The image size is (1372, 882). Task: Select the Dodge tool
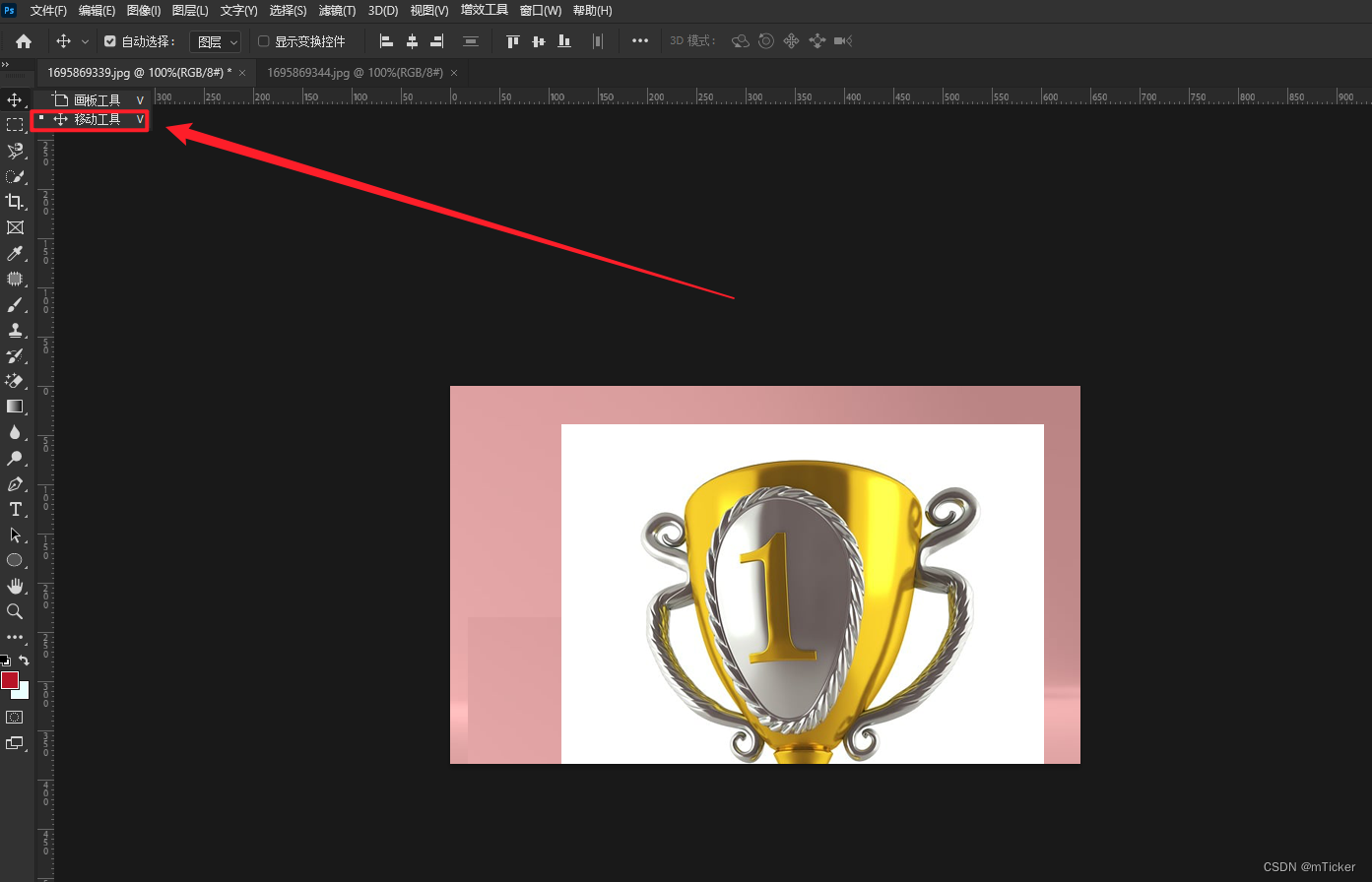15,458
